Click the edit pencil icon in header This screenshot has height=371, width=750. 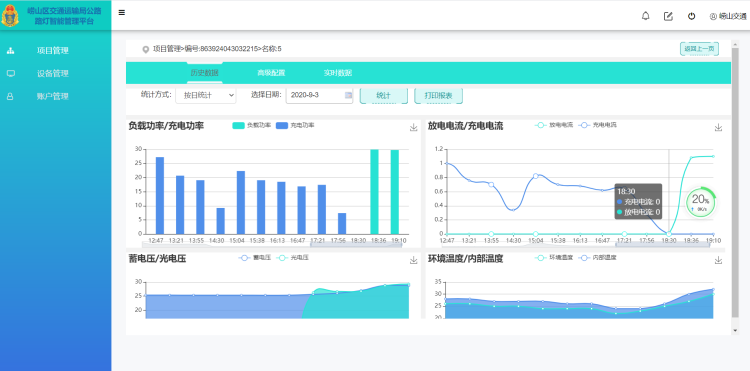pyautogui.click(x=668, y=16)
